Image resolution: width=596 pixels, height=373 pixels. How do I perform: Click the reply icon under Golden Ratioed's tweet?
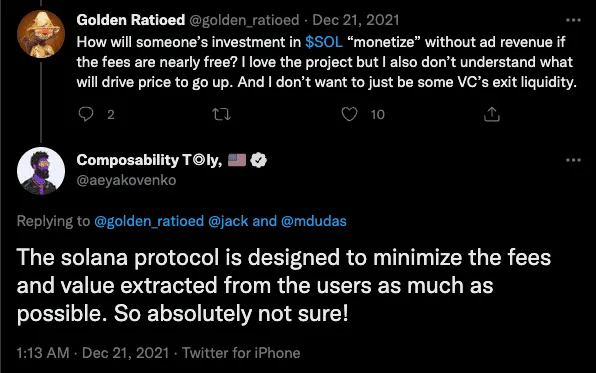pos(86,114)
